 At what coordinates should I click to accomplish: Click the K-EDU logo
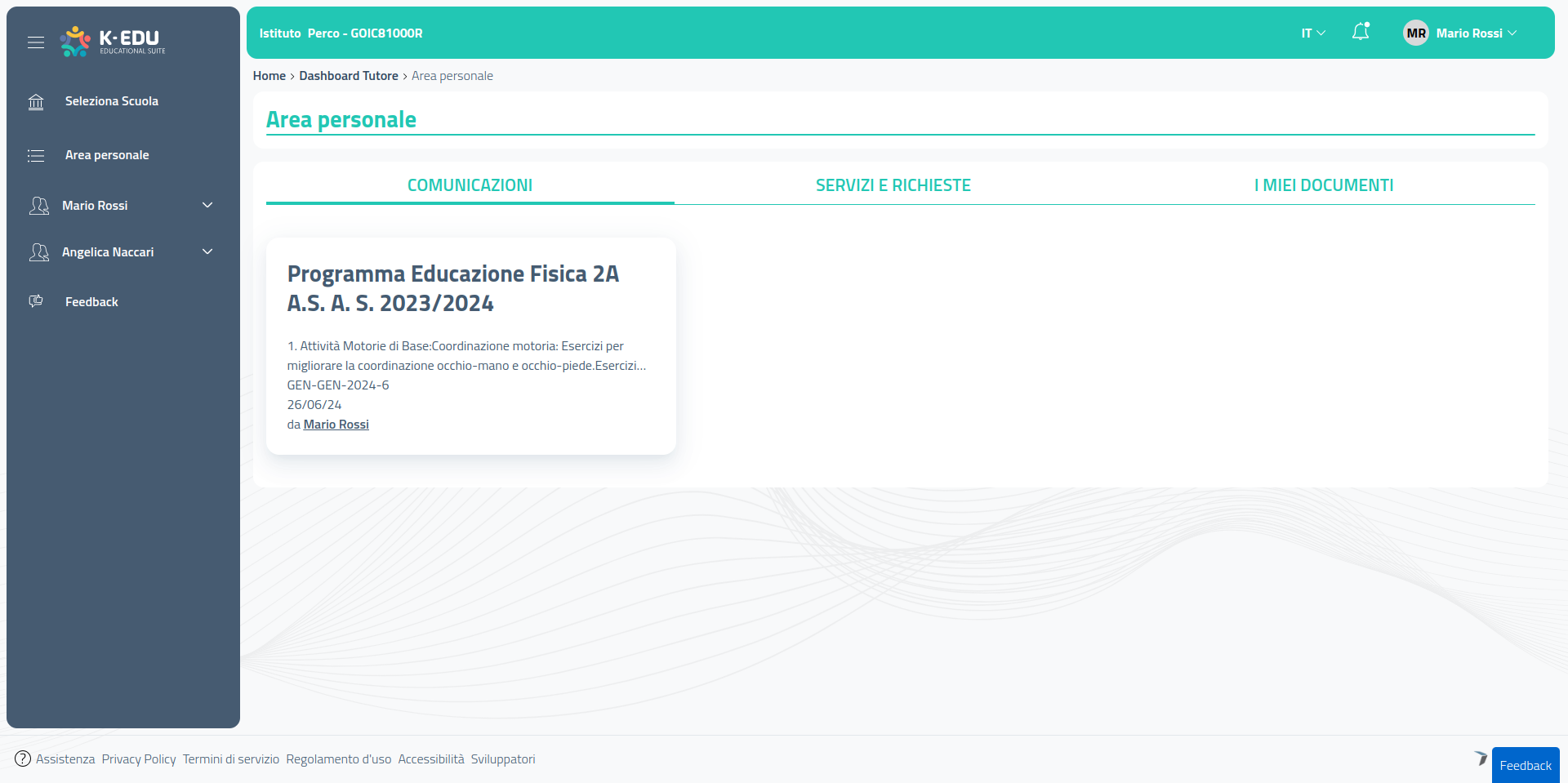[113, 41]
